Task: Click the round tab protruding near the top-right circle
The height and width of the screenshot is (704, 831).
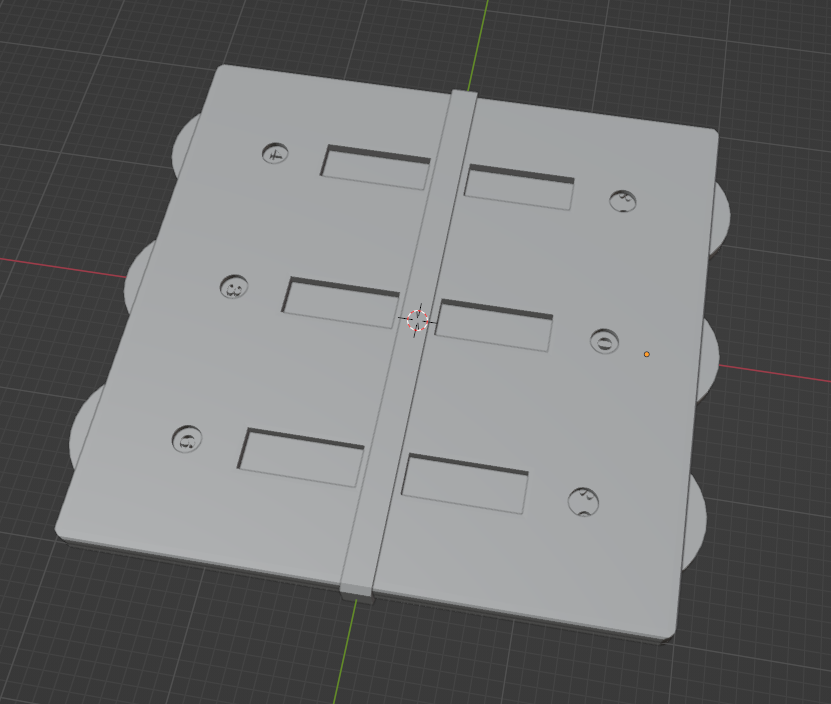Action: (x=720, y=217)
